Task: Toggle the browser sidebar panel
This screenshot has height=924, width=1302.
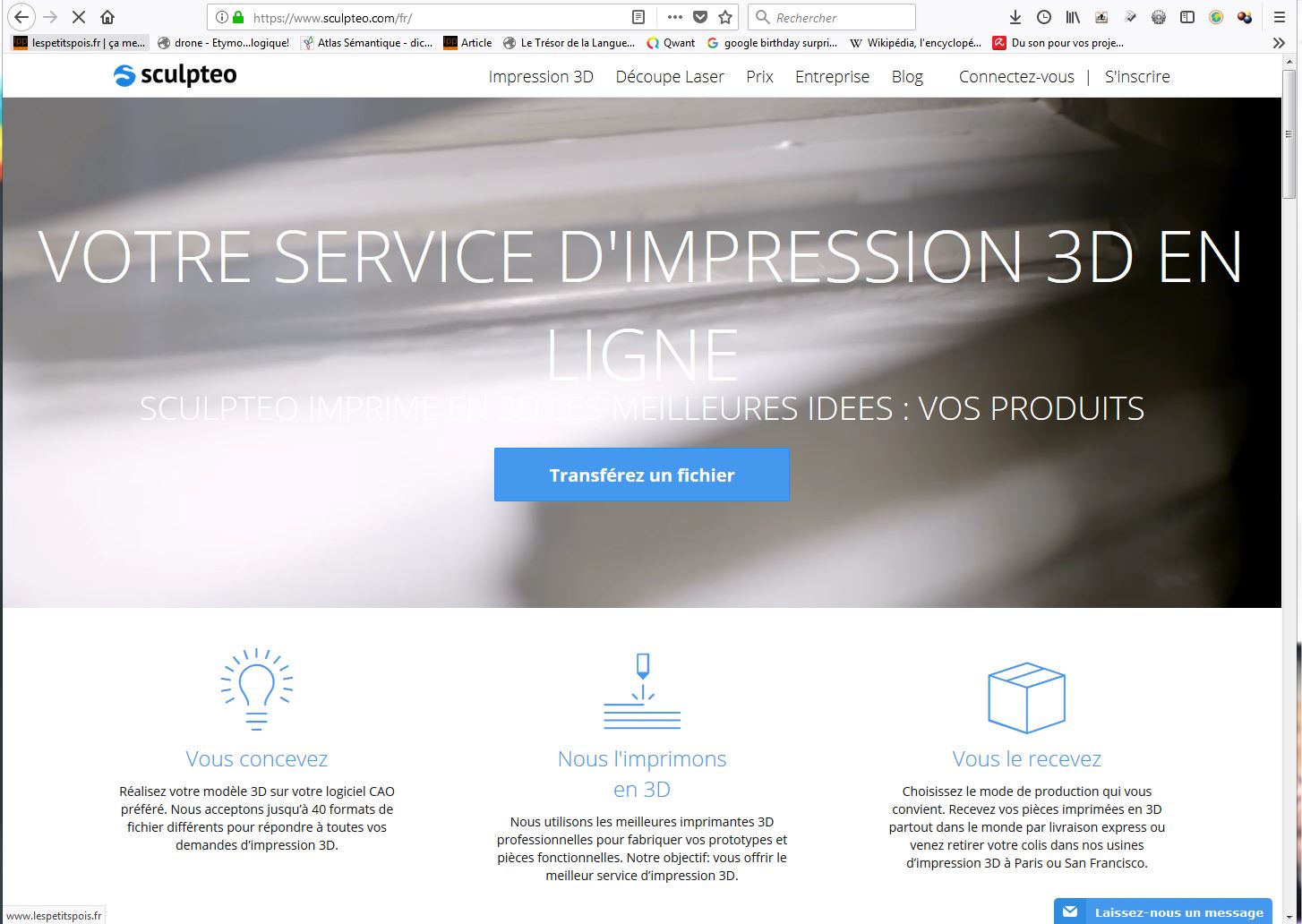Action: (x=1187, y=17)
